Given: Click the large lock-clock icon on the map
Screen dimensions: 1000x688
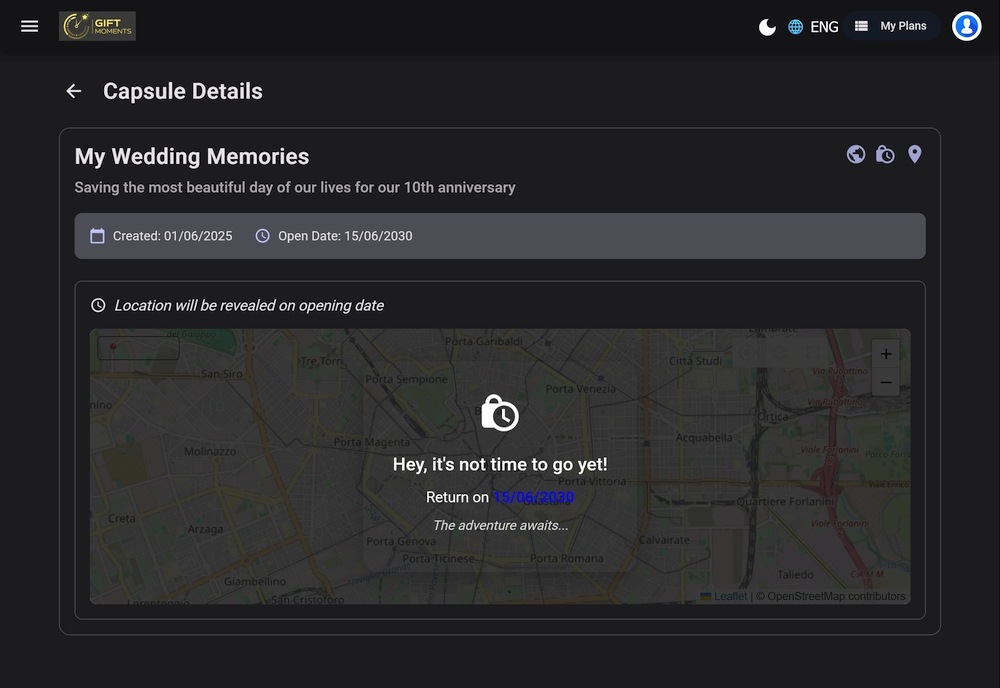Looking at the screenshot, I should (500, 412).
